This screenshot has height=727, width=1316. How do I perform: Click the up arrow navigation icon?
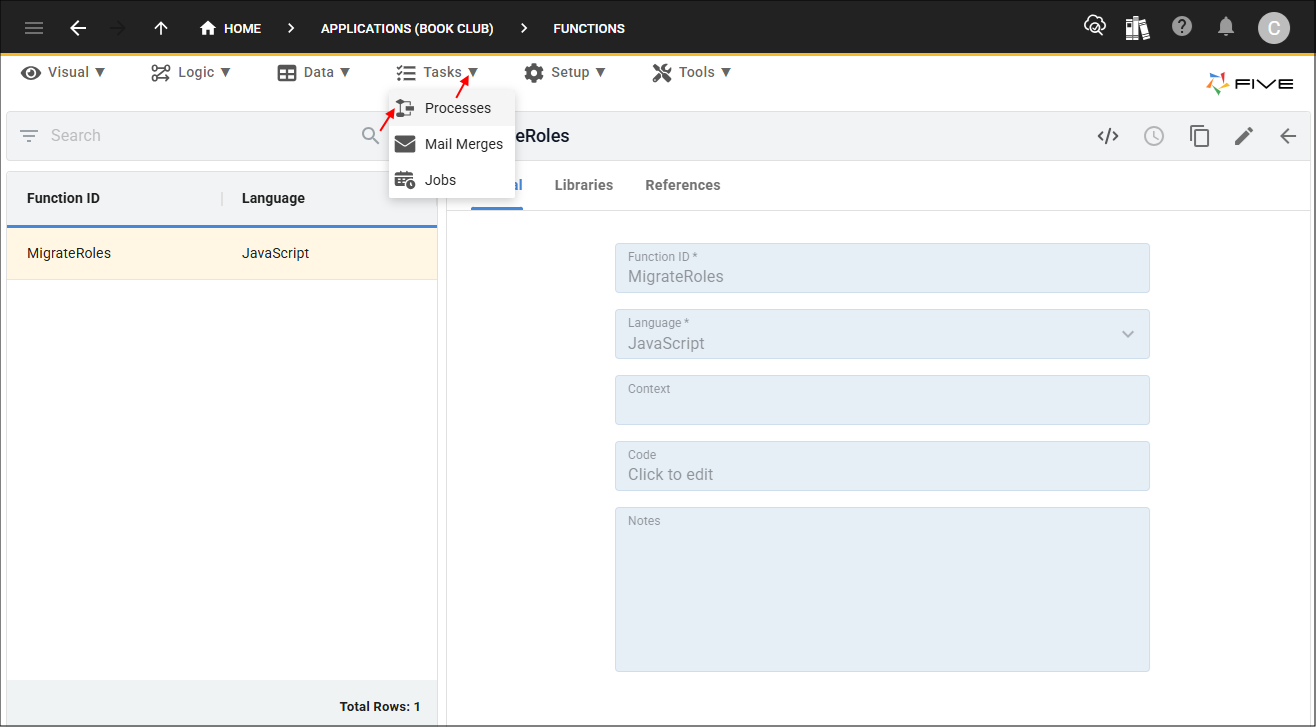point(161,28)
